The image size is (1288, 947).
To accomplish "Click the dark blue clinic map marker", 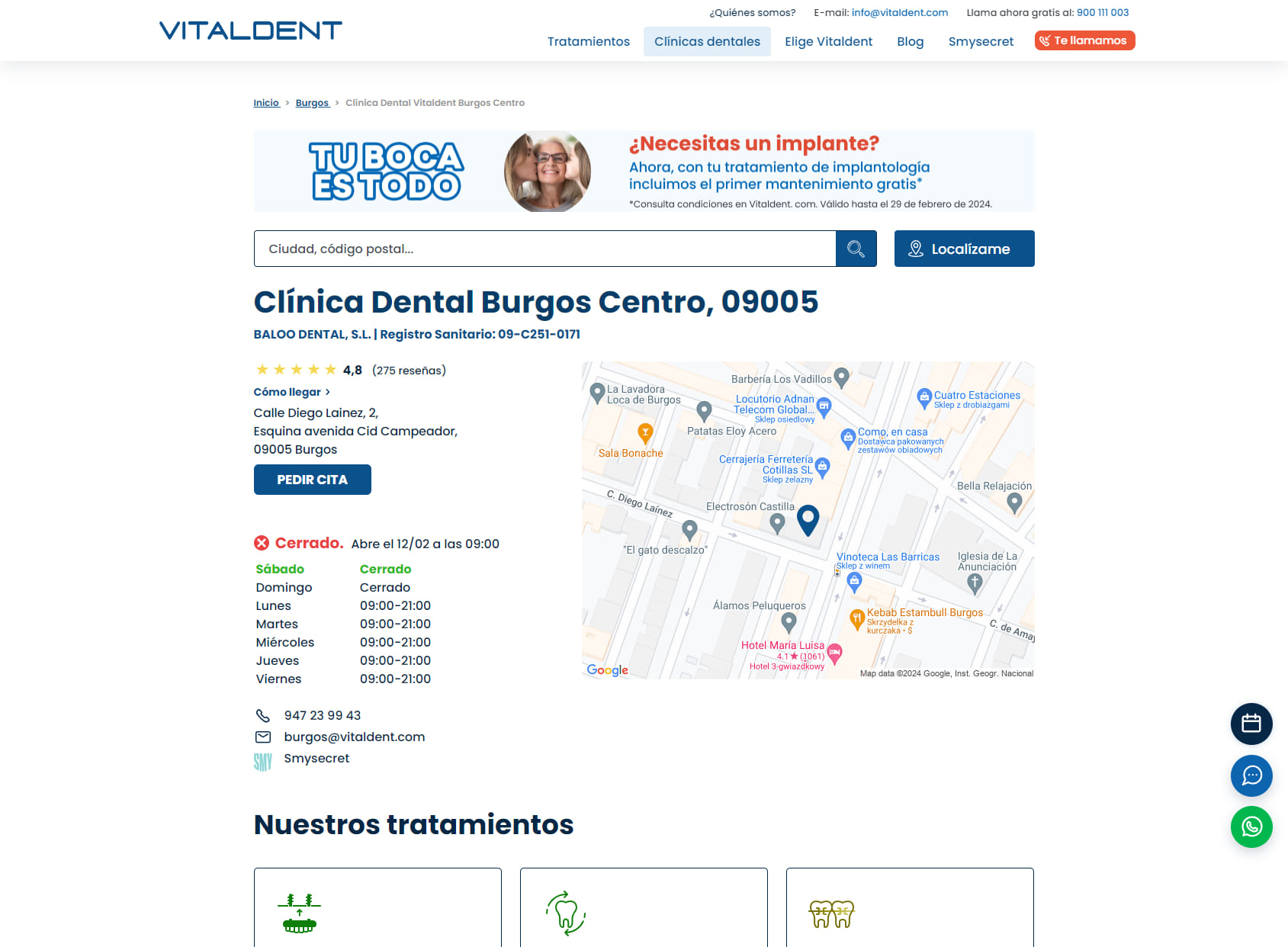I will coord(808,521).
